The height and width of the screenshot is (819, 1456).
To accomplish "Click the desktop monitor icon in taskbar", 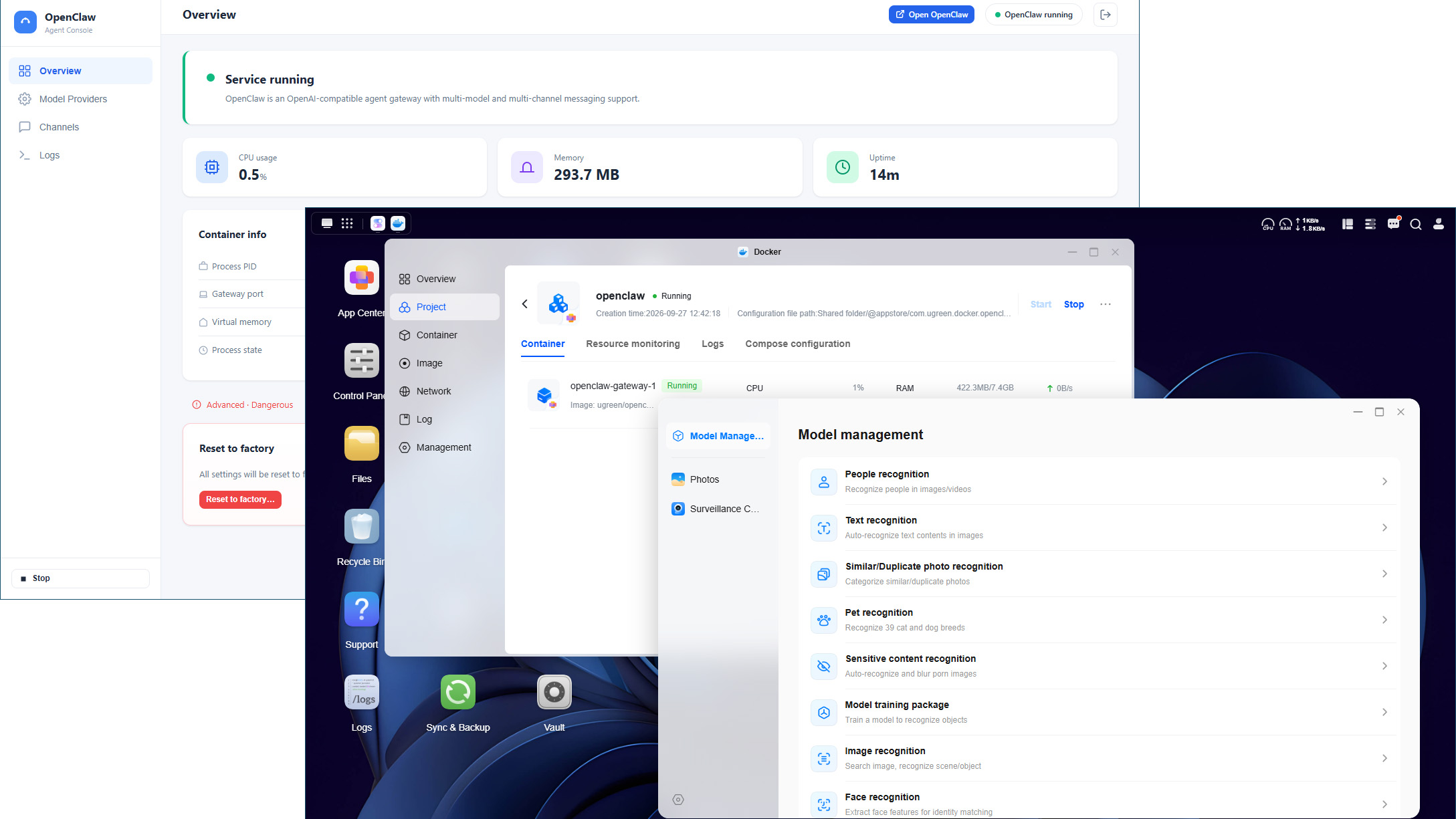I will [327, 223].
